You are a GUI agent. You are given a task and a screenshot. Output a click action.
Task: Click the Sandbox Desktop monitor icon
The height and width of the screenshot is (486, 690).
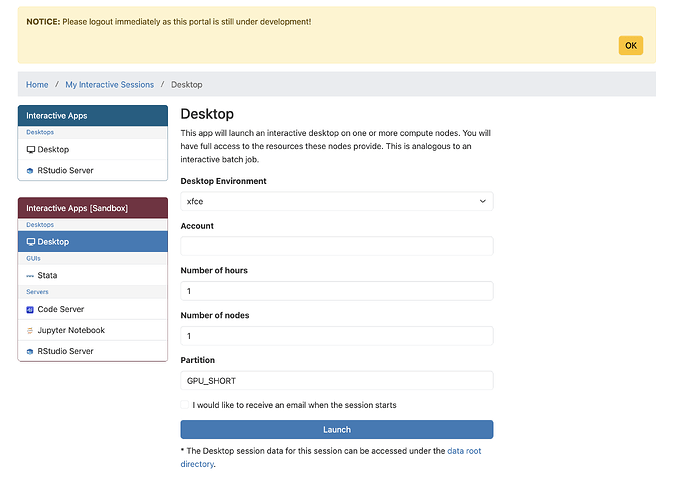click(x=30, y=242)
